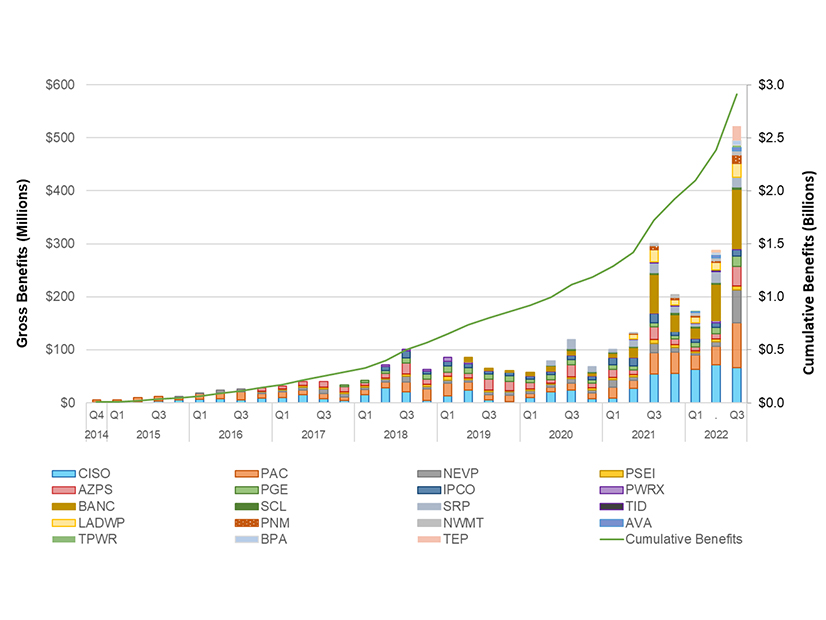826x620 pixels.
Task: Click the Q4 2014 axis label
Action: point(96,412)
